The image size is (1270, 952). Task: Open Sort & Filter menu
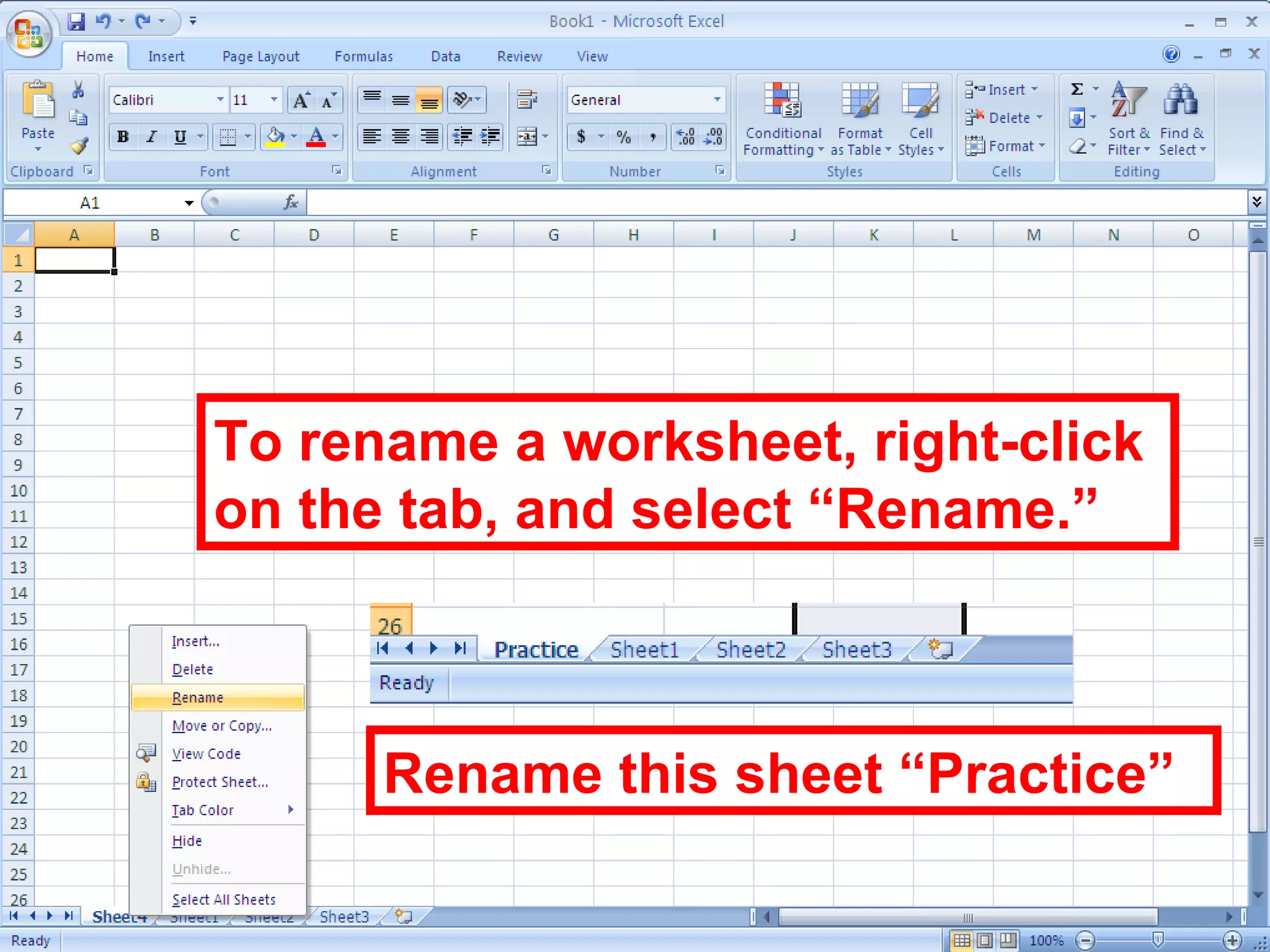(1129, 120)
